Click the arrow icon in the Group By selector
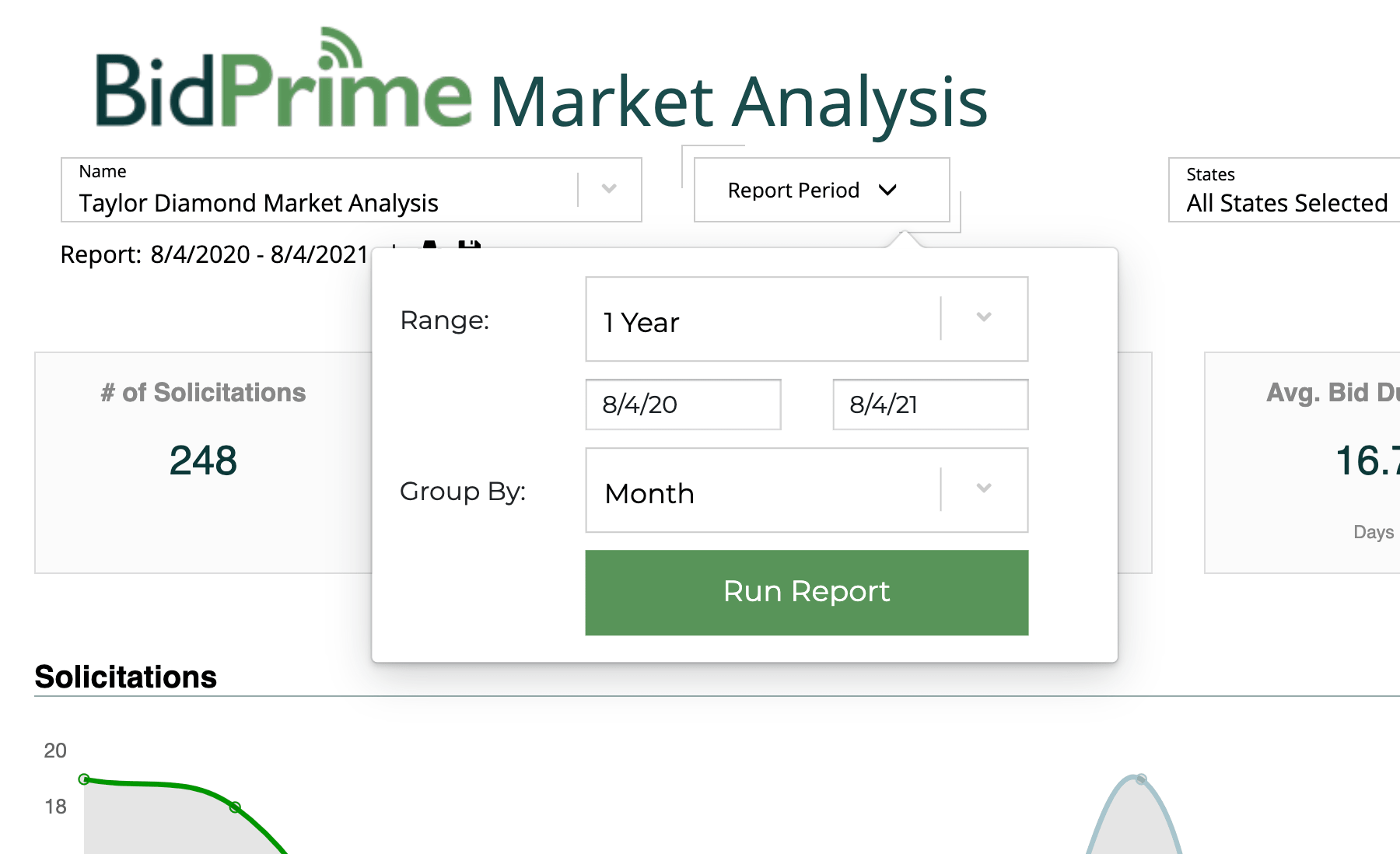Viewport: 1400px width, 854px height. tap(984, 488)
